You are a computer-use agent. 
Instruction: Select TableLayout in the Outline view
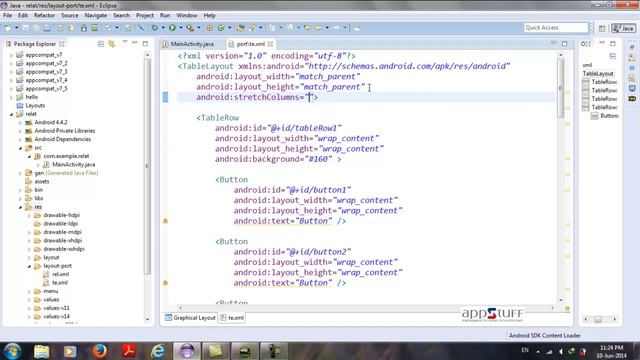[x=598, y=73]
